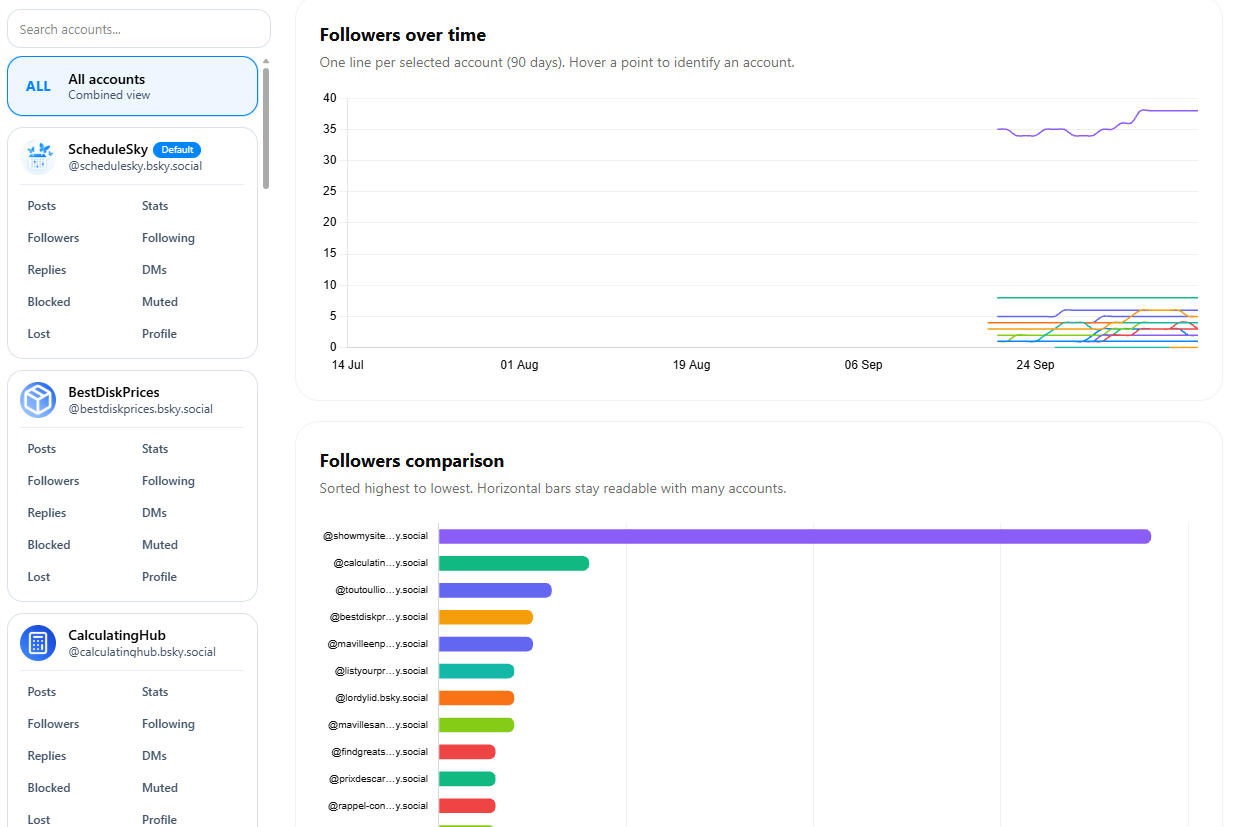Click the @showmysite purple comparison bar
Screen dimensions: 1236x827
tap(795, 536)
